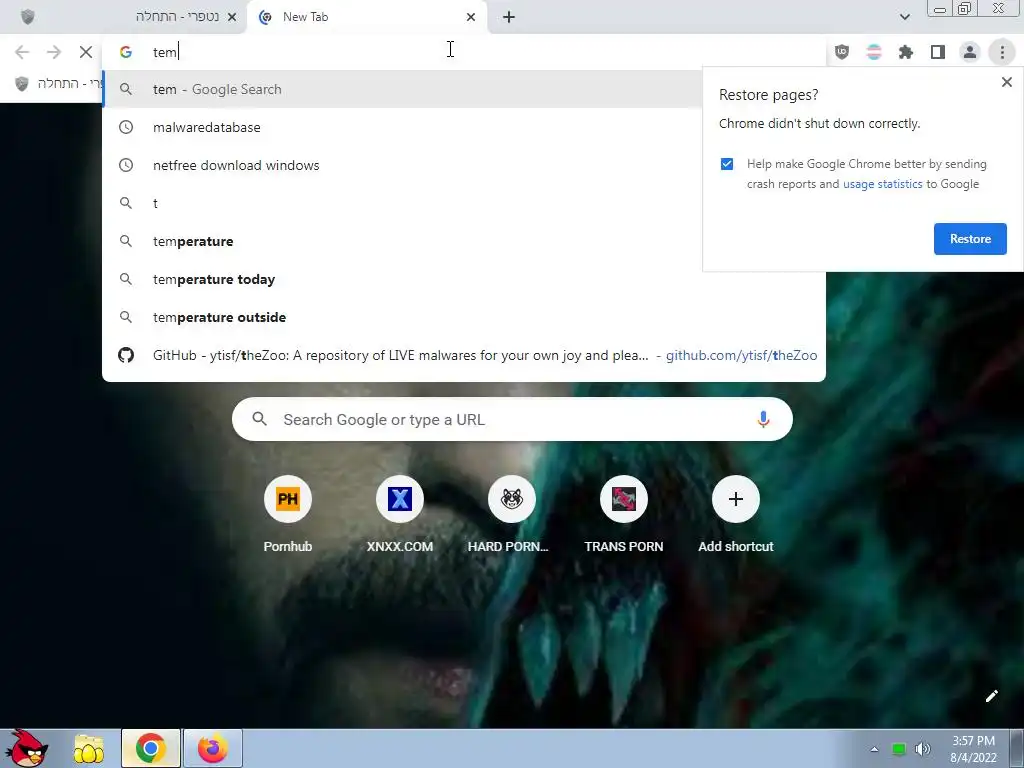
Task: Close the Restore pages popup
Action: pyautogui.click(x=1006, y=82)
